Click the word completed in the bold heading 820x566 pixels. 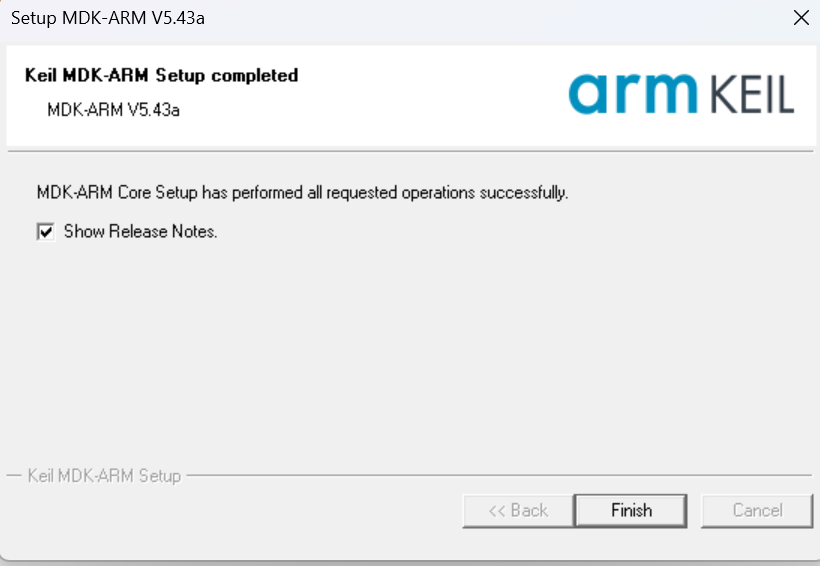click(255, 76)
